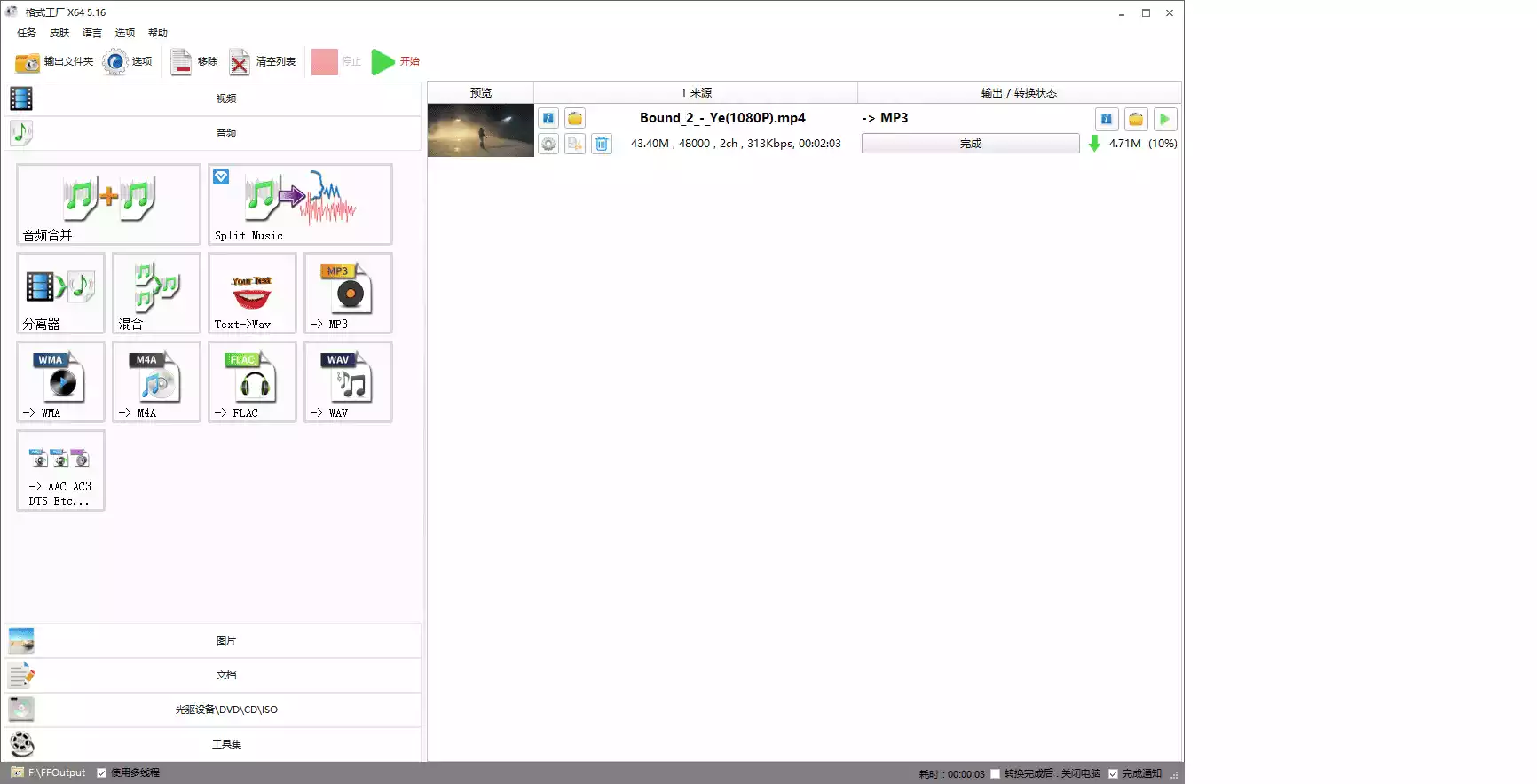Open the 皮肤 skin menu
This screenshot has height=784, width=1537.
tap(59, 33)
